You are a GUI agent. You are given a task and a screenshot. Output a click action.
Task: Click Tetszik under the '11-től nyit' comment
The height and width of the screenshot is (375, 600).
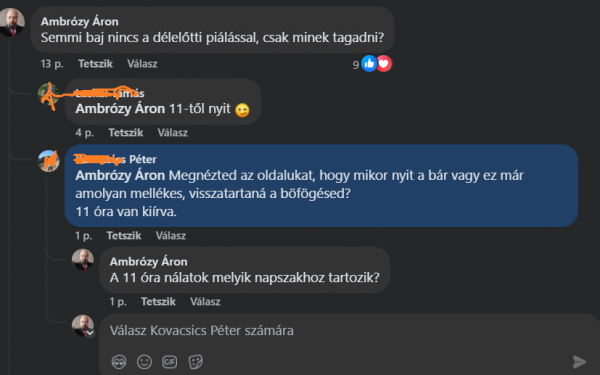(126, 132)
